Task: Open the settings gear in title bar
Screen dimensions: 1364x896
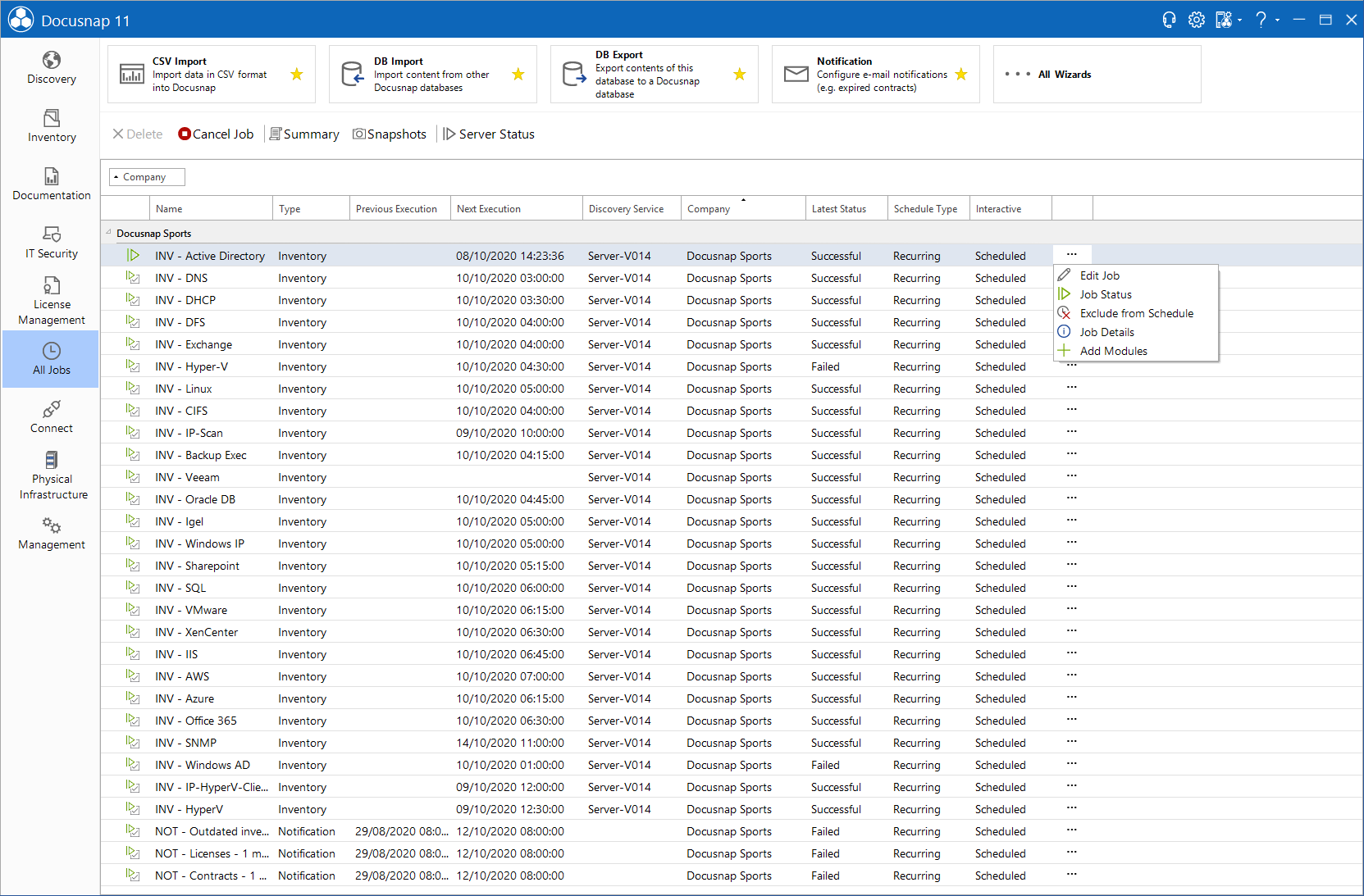Action: point(1197,20)
